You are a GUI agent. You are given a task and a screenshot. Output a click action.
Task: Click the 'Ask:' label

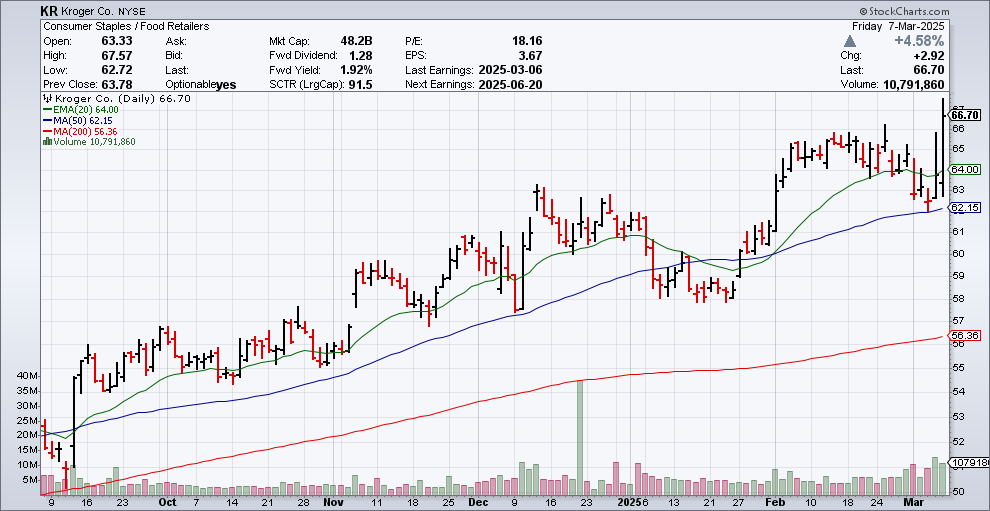(175, 41)
